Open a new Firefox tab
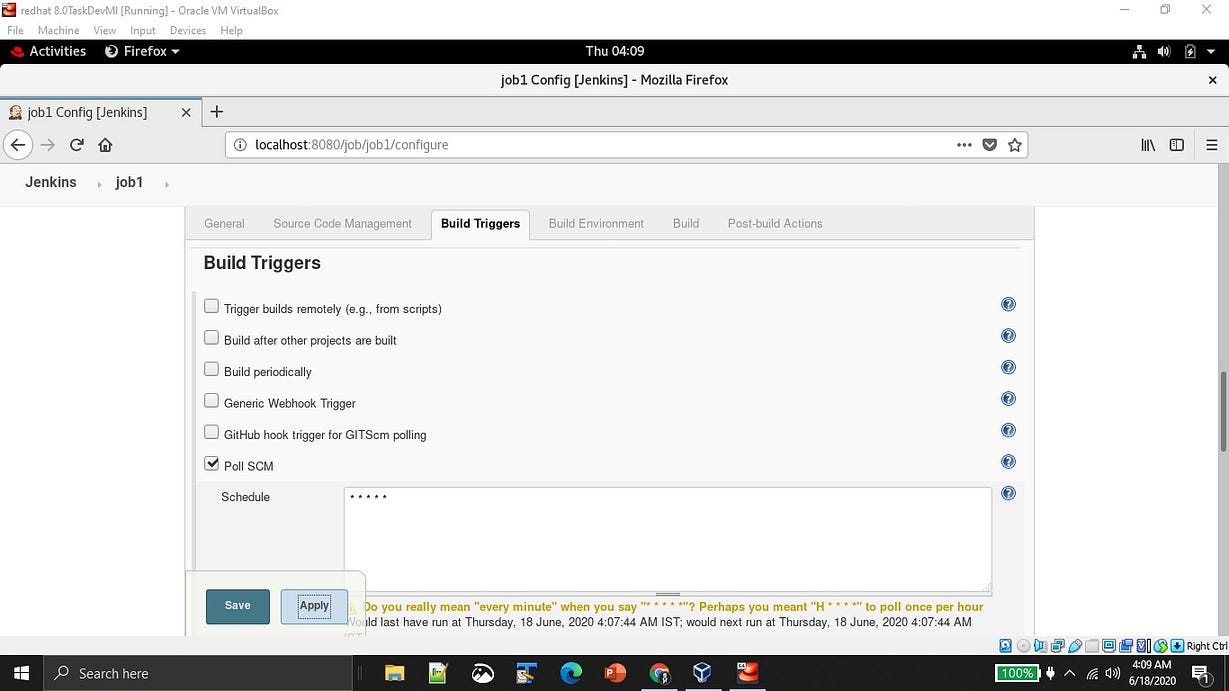 [217, 112]
